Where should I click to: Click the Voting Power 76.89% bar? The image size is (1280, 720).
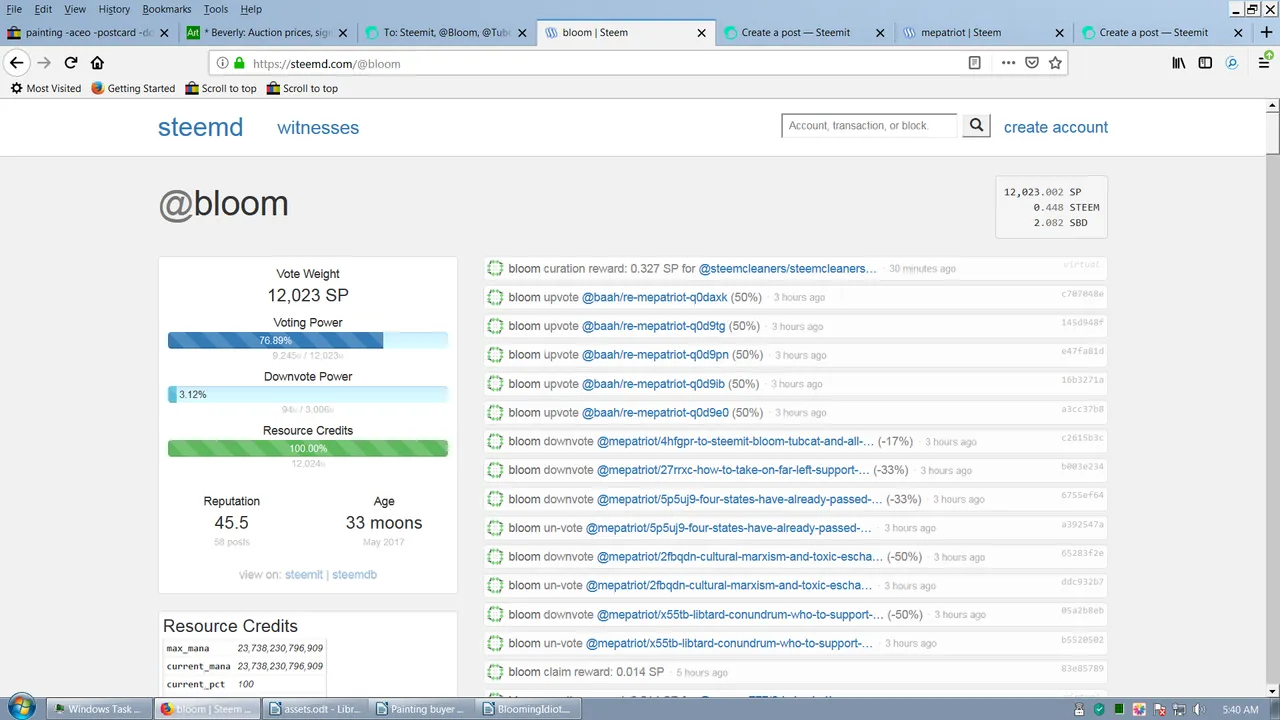tap(308, 340)
